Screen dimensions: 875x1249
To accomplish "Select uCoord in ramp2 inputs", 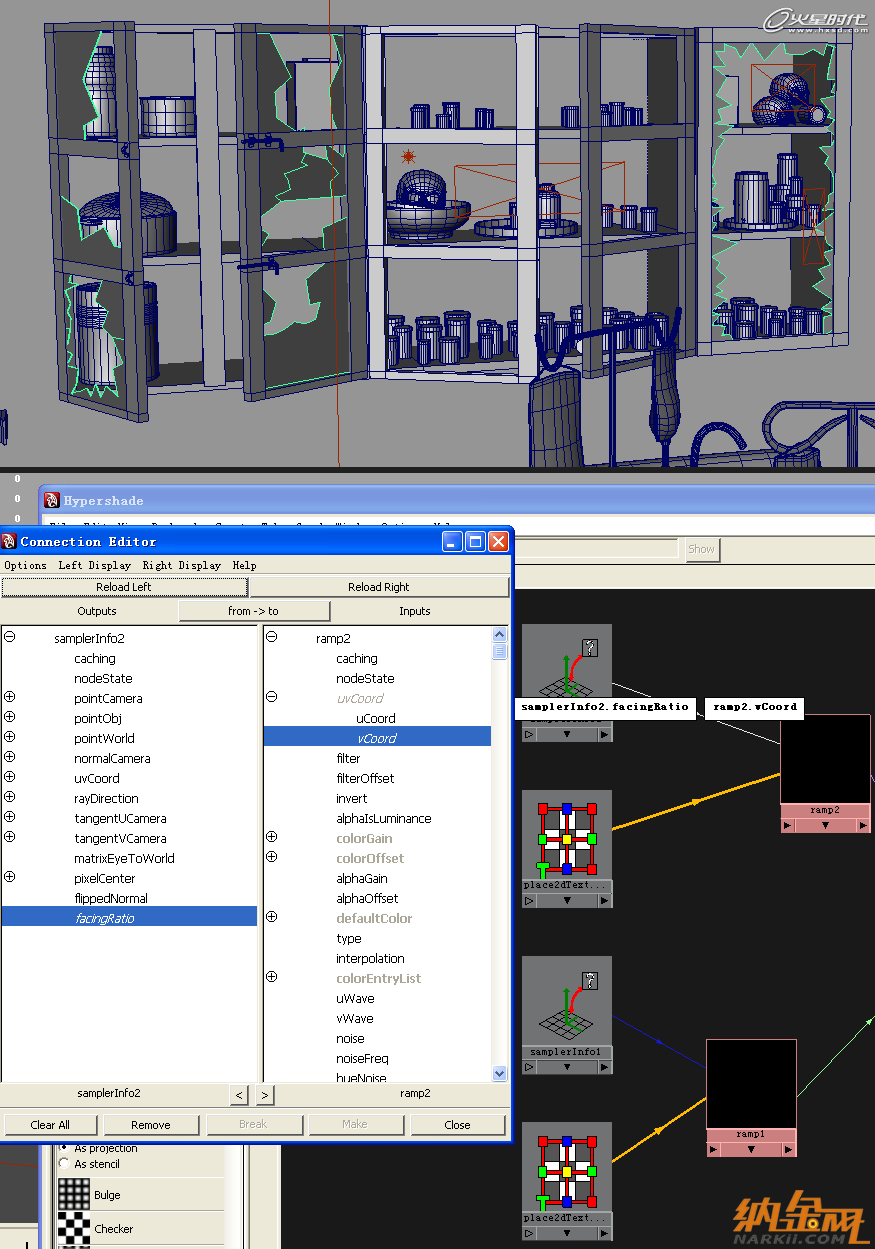I will click(x=376, y=718).
